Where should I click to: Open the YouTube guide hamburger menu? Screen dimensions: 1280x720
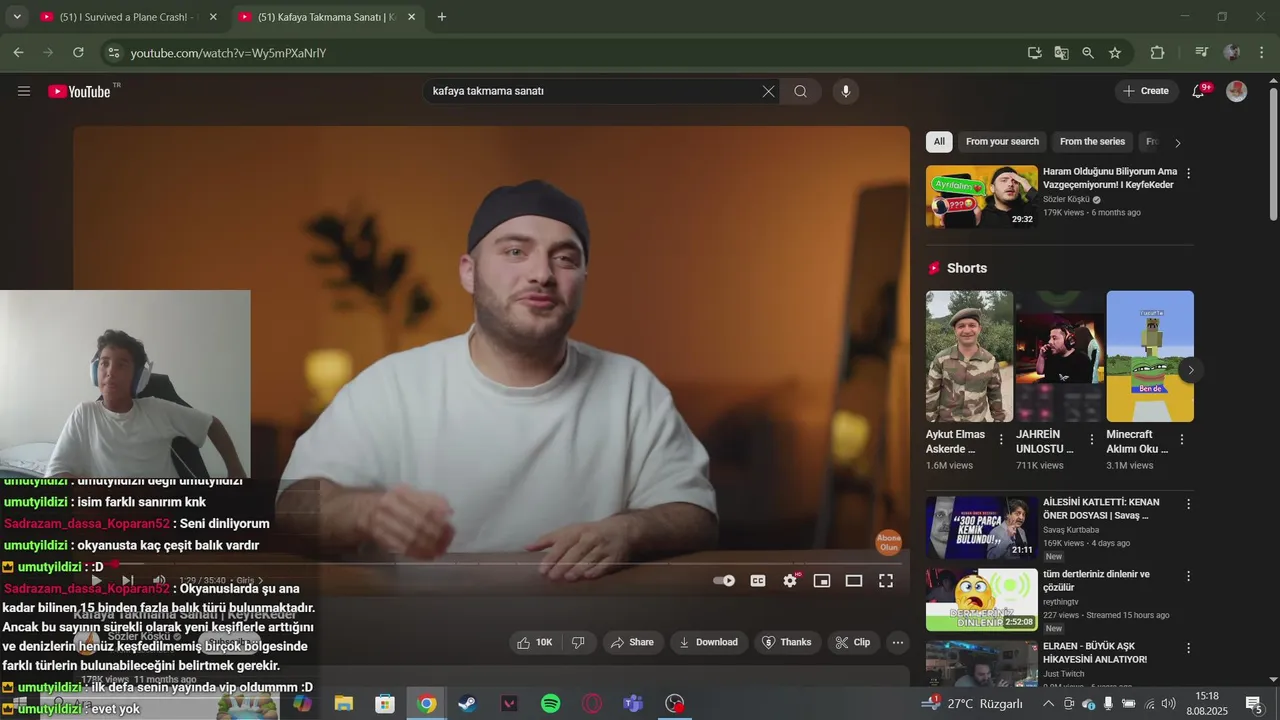(24, 91)
